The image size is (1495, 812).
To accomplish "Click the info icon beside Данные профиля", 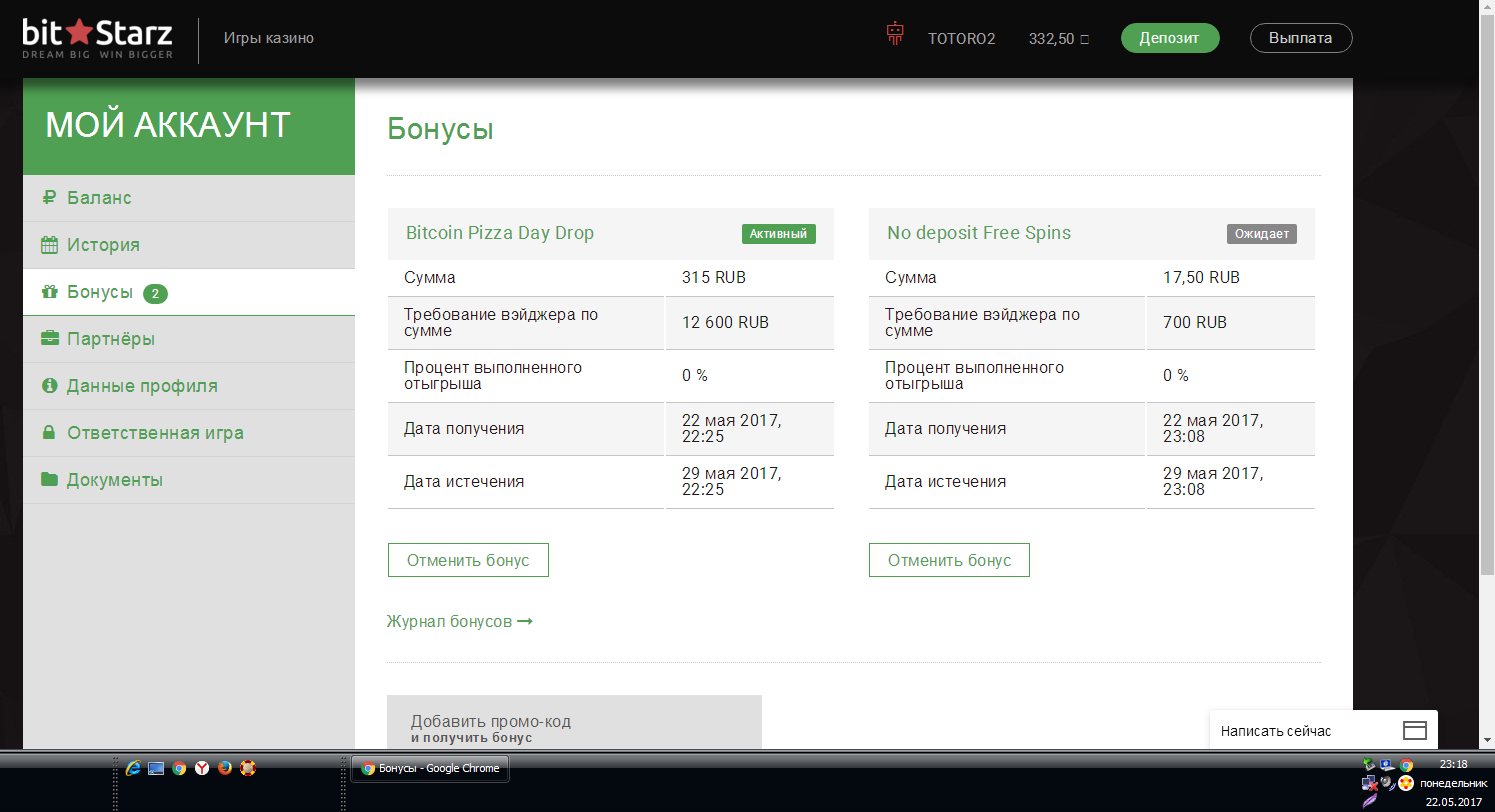I will point(49,386).
